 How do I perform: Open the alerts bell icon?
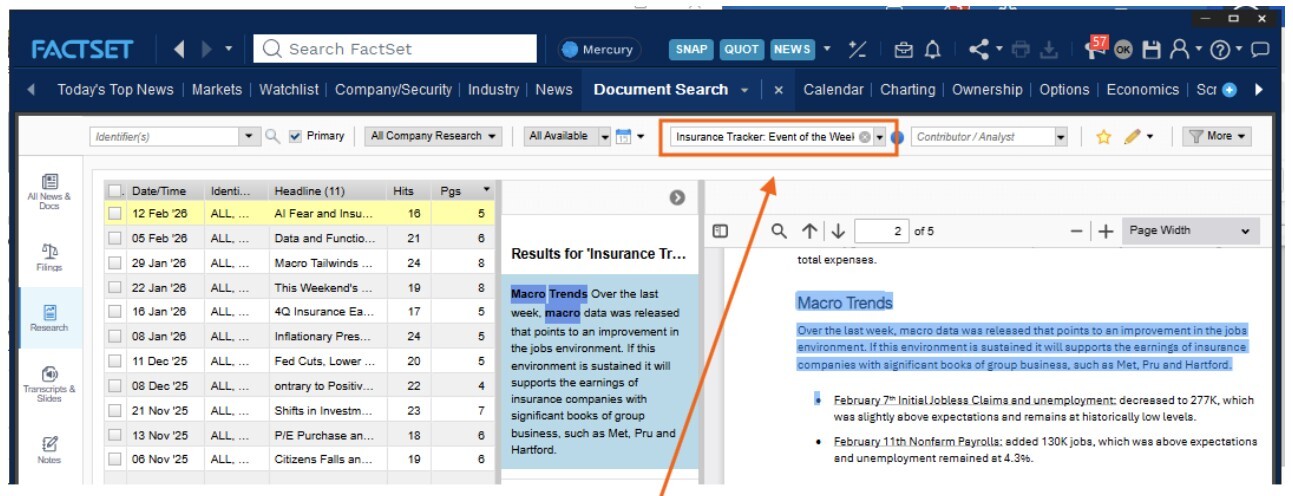[933, 49]
